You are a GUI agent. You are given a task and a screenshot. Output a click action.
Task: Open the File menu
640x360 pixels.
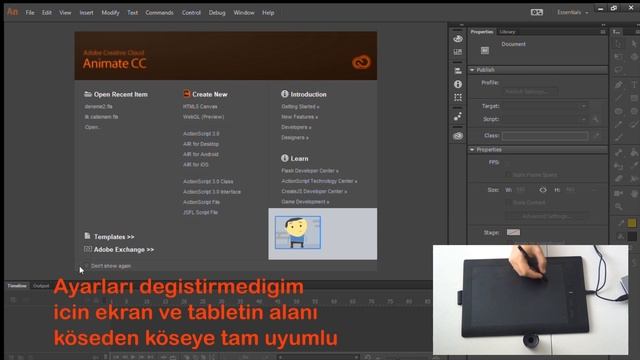tap(30, 13)
